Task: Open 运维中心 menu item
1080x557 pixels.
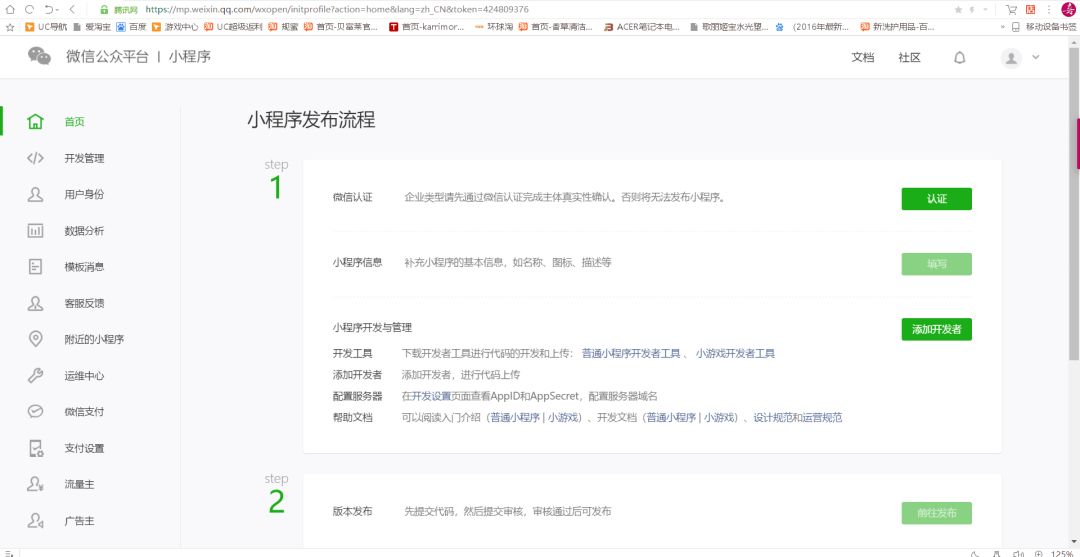Action: click(x=84, y=376)
